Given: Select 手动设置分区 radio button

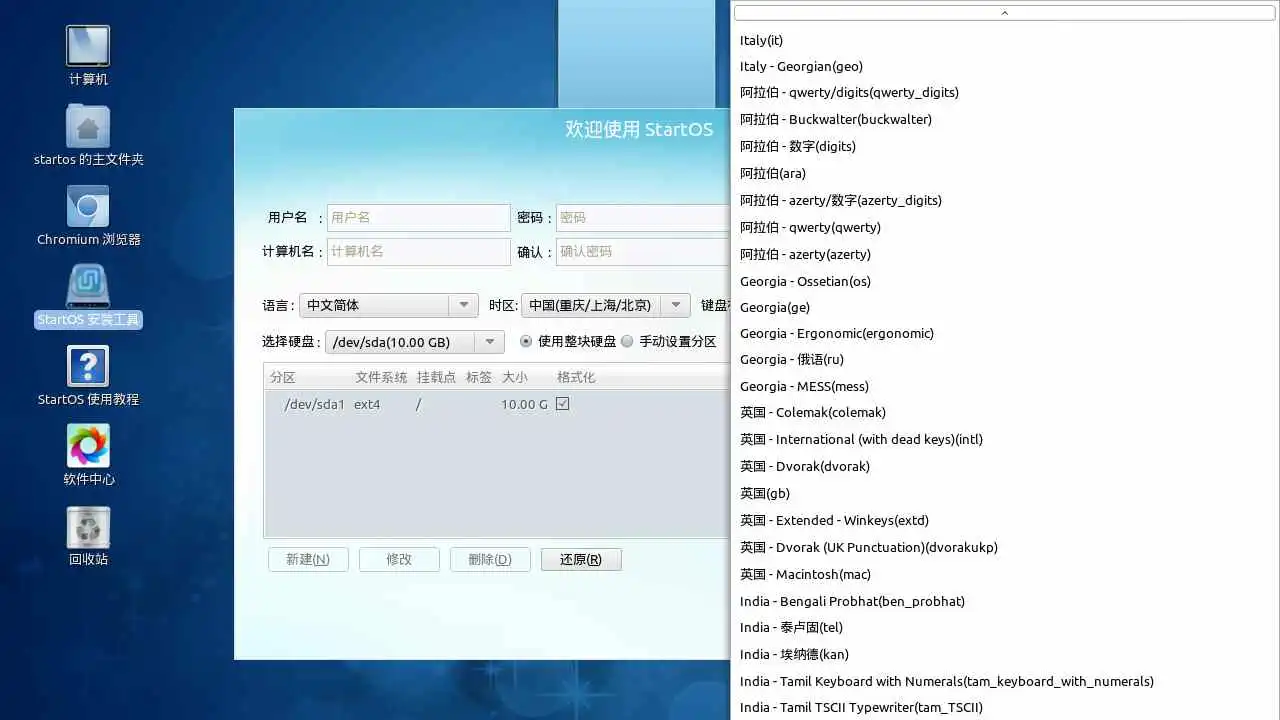Looking at the screenshot, I should (628, 341).
